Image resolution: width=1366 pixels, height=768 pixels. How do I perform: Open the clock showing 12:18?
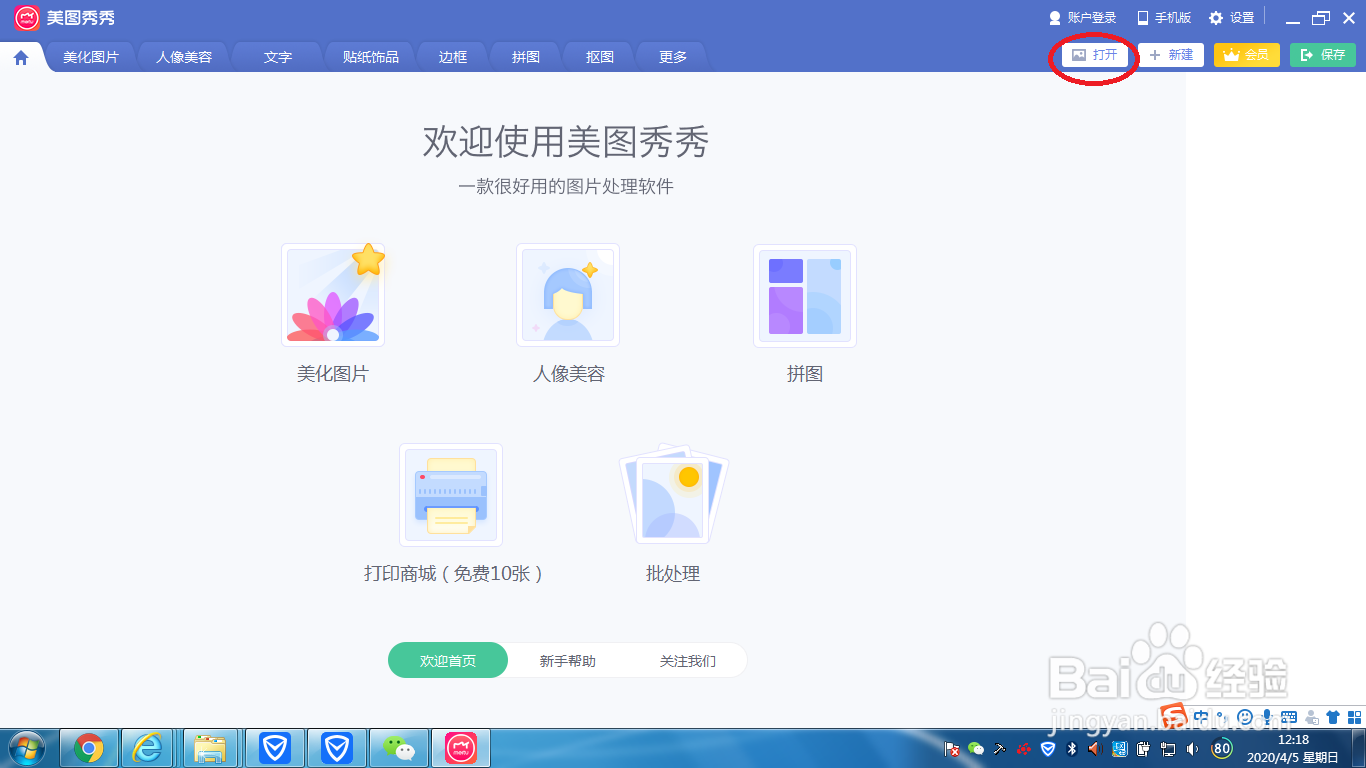point(1292,749)
